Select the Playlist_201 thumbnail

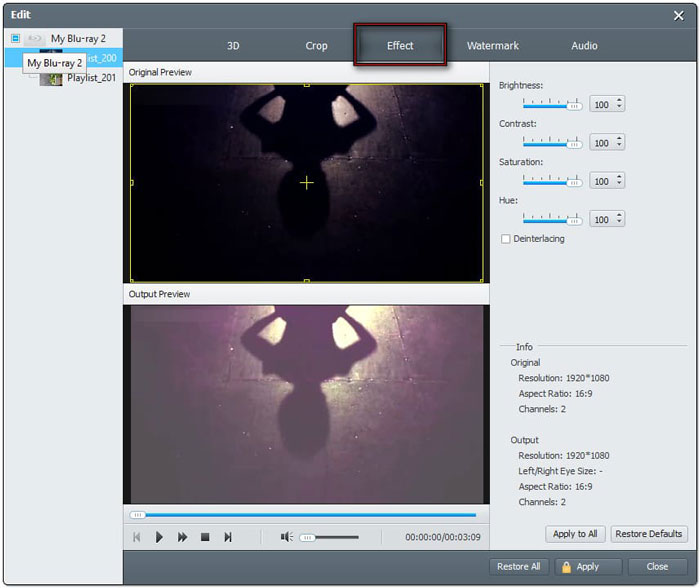pyautogui.click(x=50, y=78)
